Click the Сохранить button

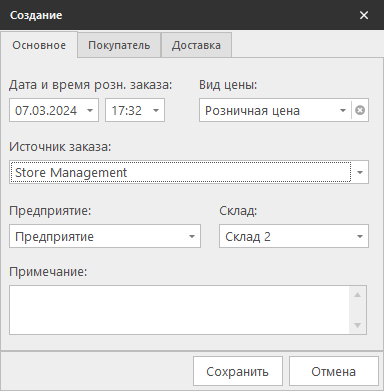click(x=238, y=371)
